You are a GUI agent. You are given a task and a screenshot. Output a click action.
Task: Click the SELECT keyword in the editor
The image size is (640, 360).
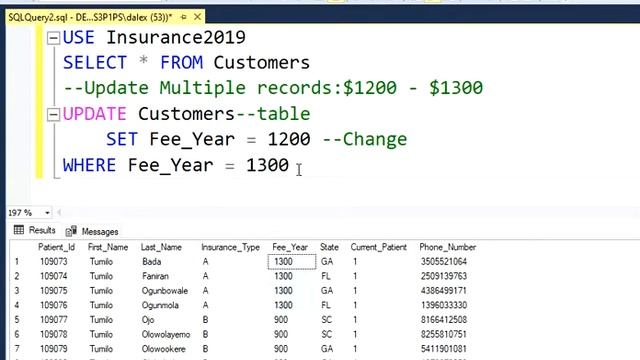click(x=95, y=63)
